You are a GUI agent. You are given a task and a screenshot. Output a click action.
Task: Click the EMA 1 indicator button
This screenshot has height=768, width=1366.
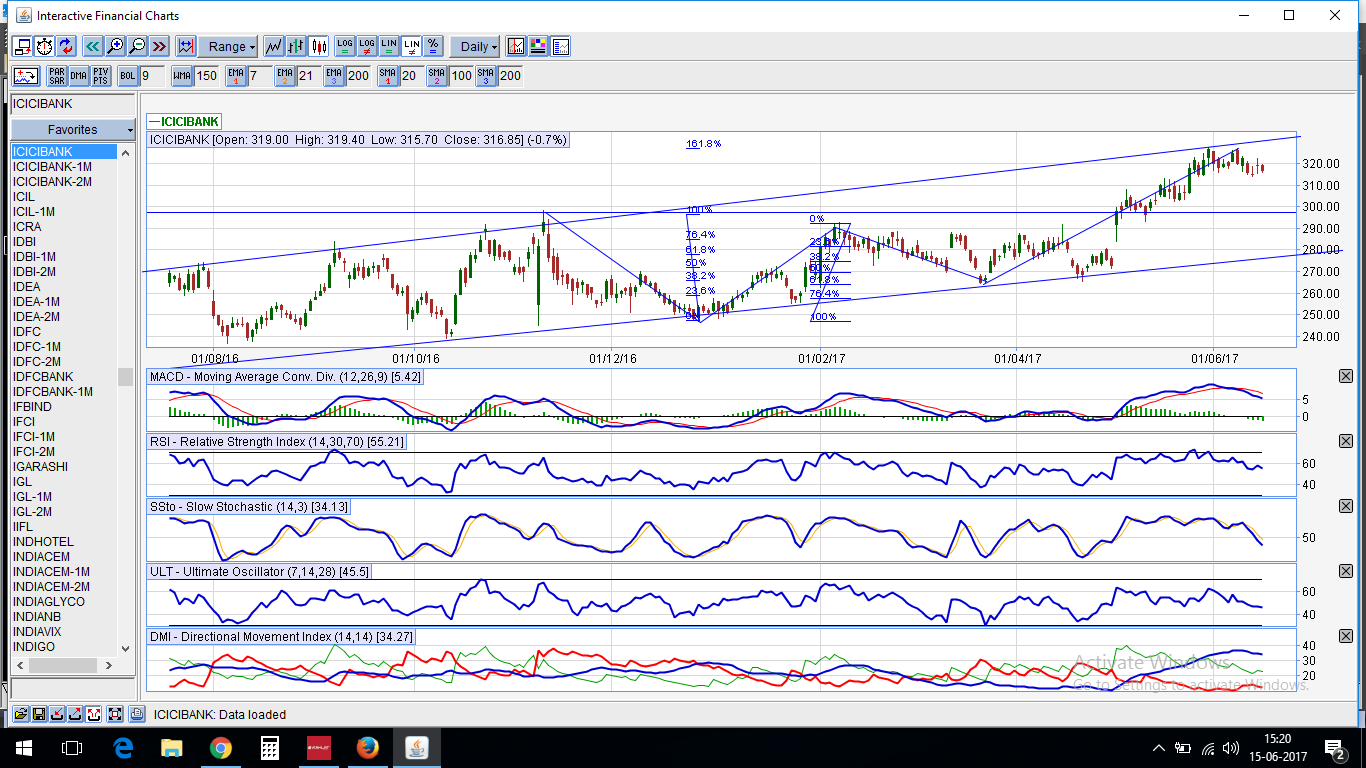point(236,75)
